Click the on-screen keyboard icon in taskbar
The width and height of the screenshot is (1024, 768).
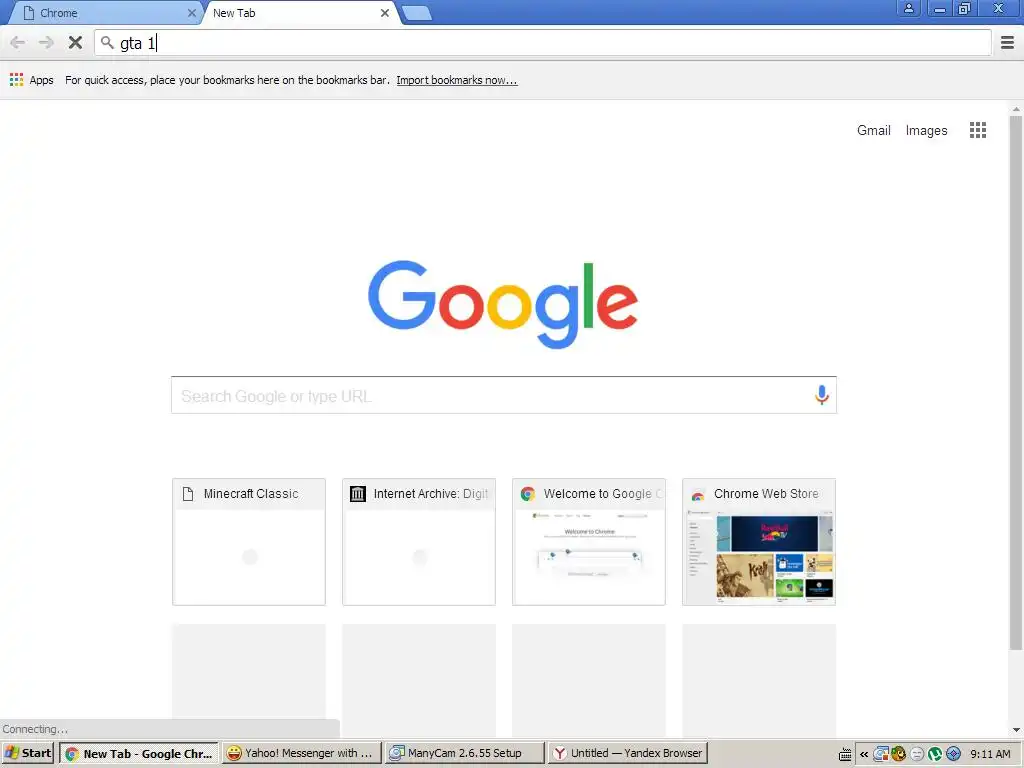click(845, 754)
